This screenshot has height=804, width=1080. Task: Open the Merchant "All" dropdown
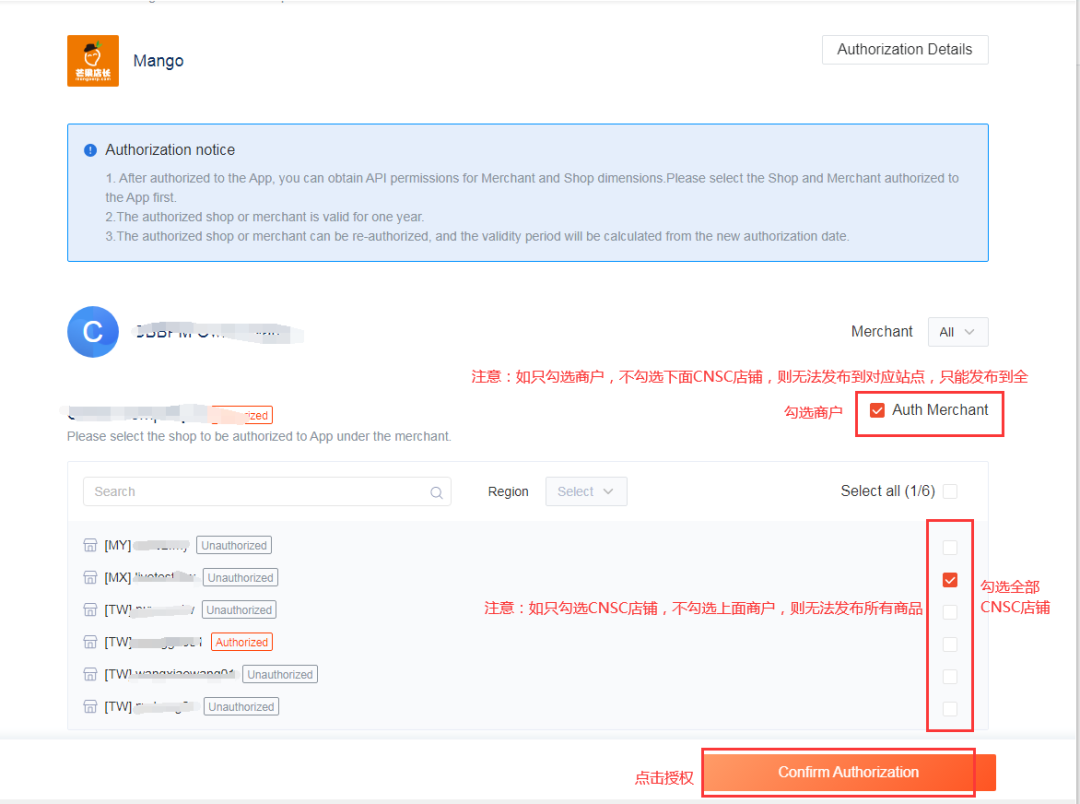tap(958, 332)
